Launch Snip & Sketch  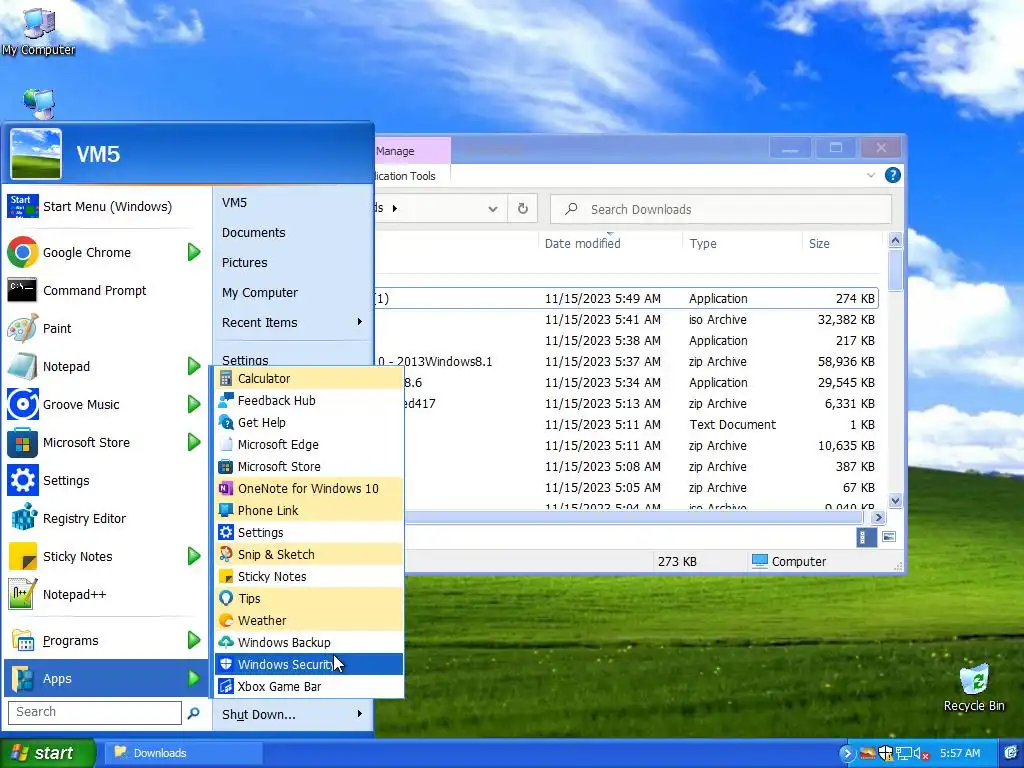coord(309,554)
